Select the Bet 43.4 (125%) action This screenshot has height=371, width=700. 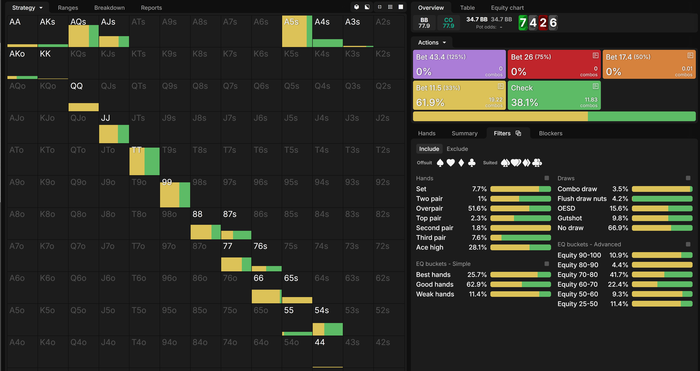(x=459, y=65)
